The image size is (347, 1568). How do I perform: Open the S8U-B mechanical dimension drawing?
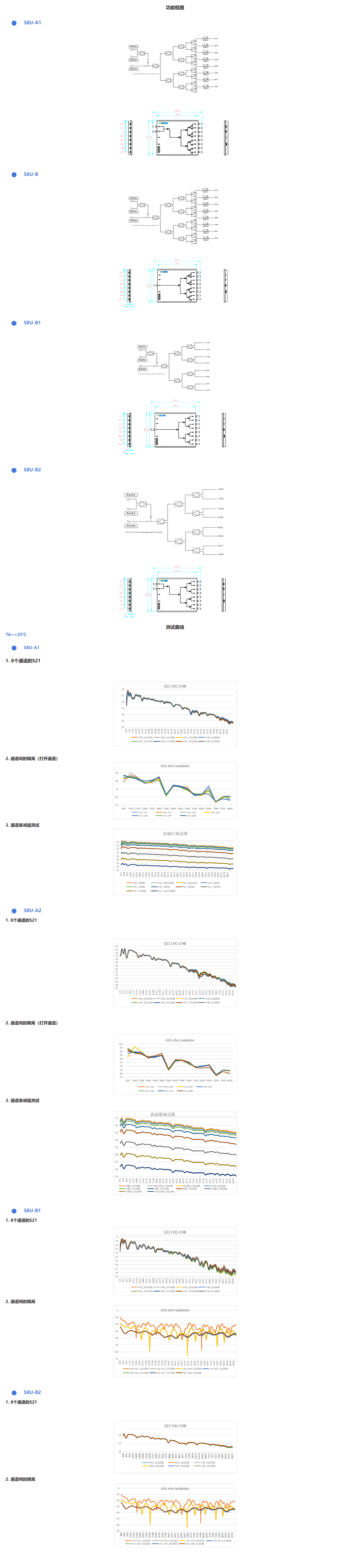(175, 284)
